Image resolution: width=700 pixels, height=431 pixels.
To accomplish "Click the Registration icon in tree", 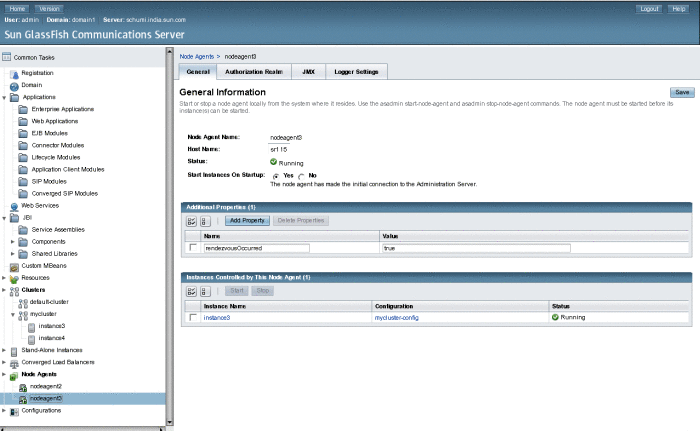I will 15,74.
